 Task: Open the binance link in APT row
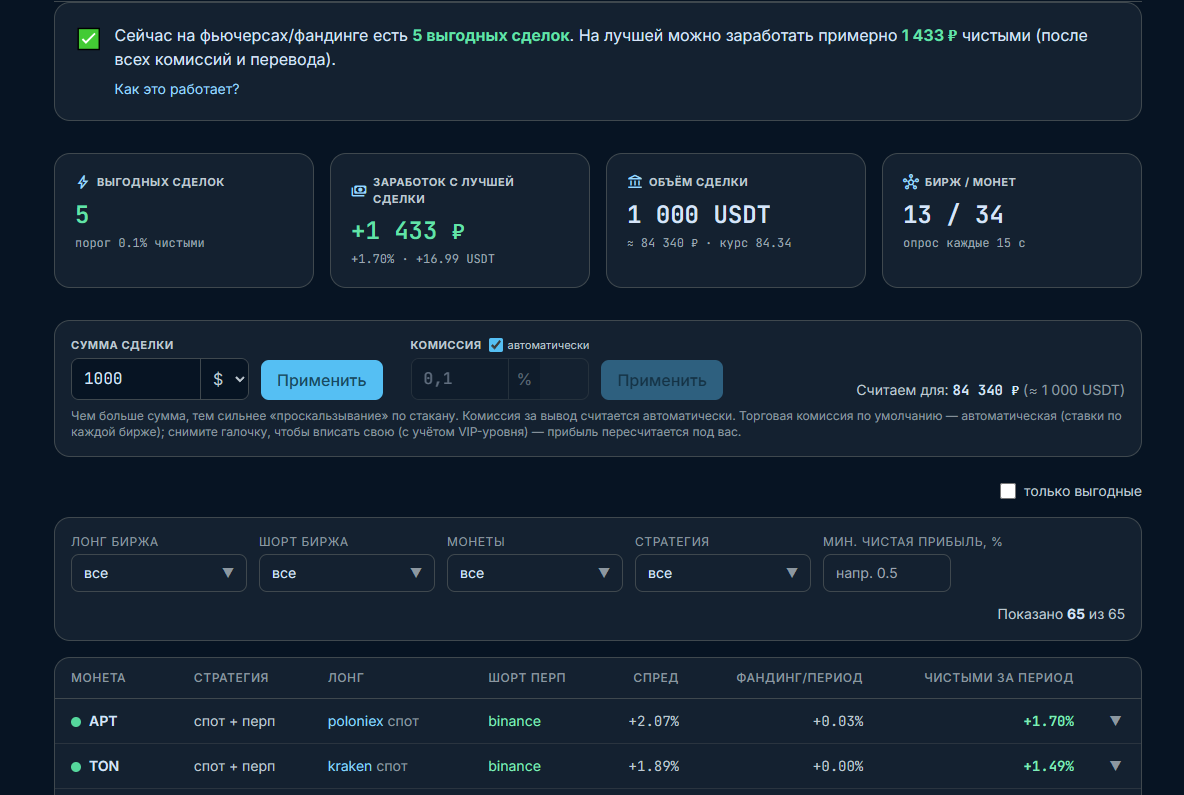514,721
